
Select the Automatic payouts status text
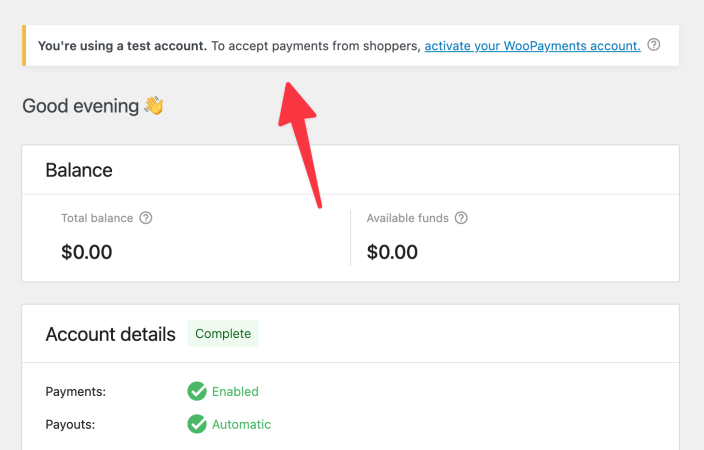coord(242,424)
